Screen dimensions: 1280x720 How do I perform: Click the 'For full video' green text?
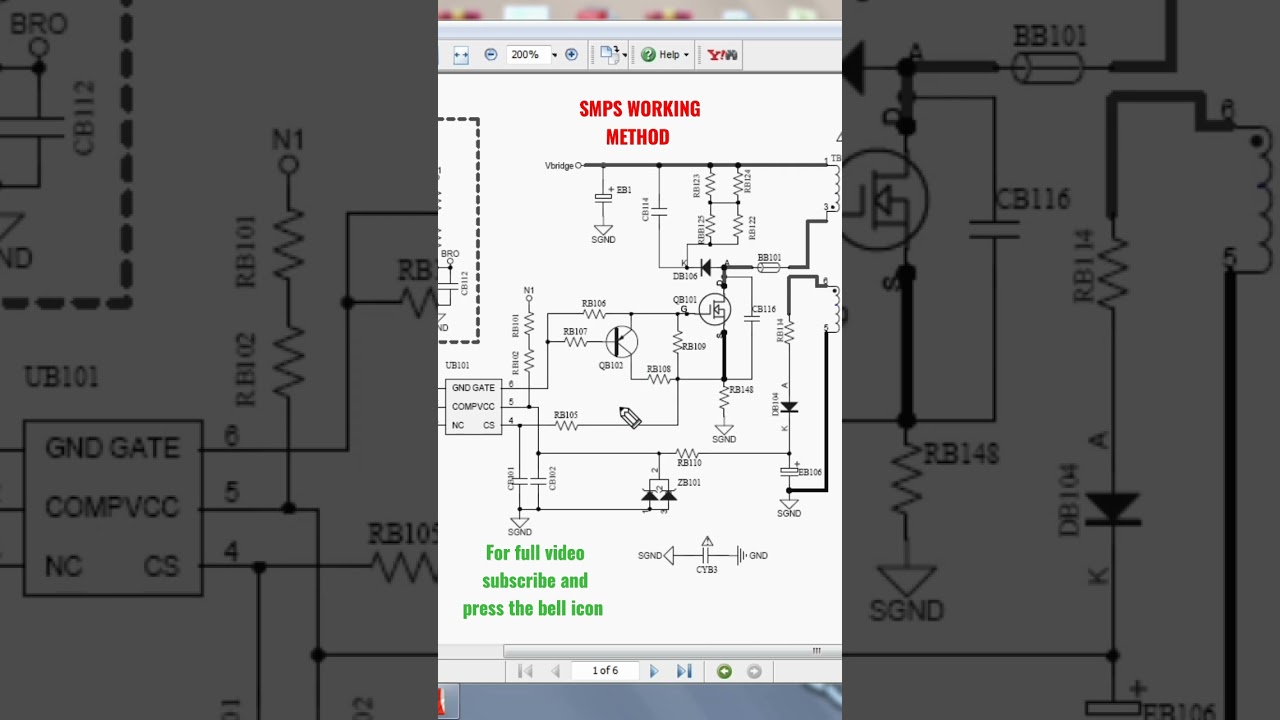[535, 553]
